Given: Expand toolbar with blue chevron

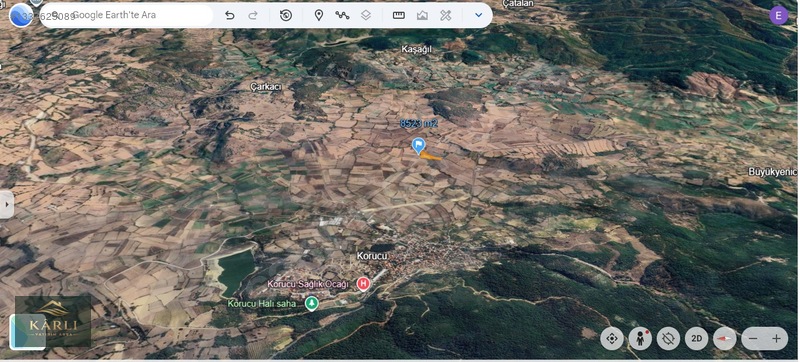Looking at the screenshot, I should [479, 15].
